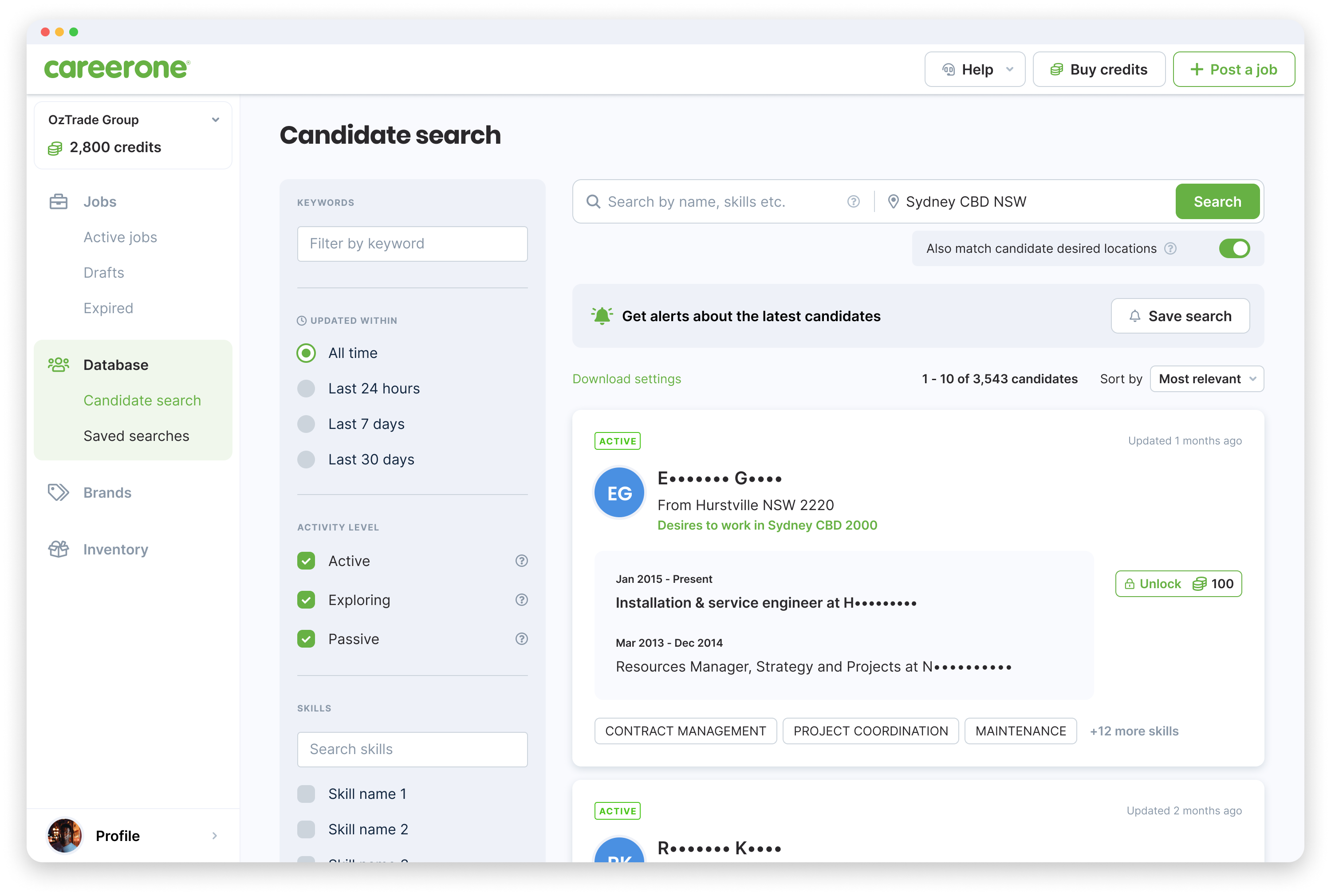
Task: Uncheck the Exploring activity level checkbox
Action: tap(306, 600)
